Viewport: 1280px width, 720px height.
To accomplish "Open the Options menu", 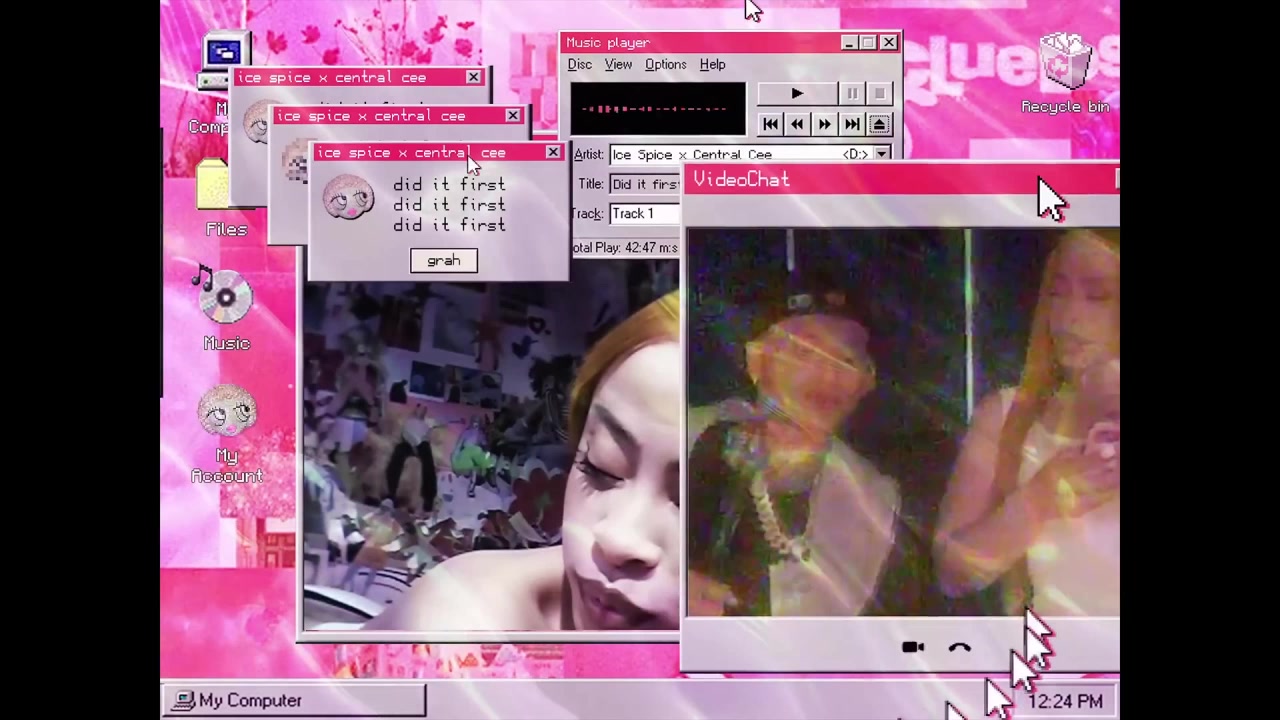I will (665, 65).
